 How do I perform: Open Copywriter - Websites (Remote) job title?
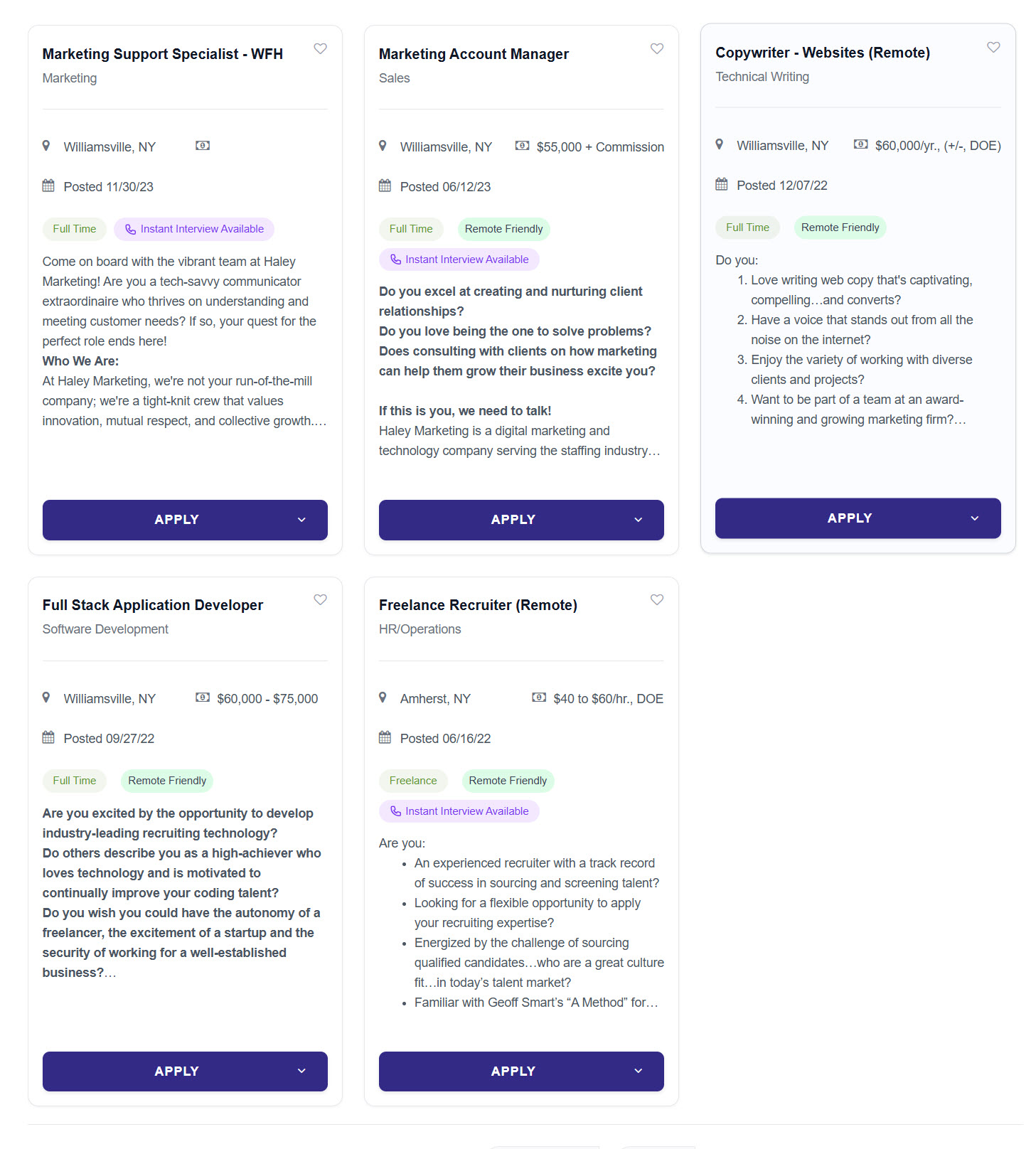click(x=823, y=53)
